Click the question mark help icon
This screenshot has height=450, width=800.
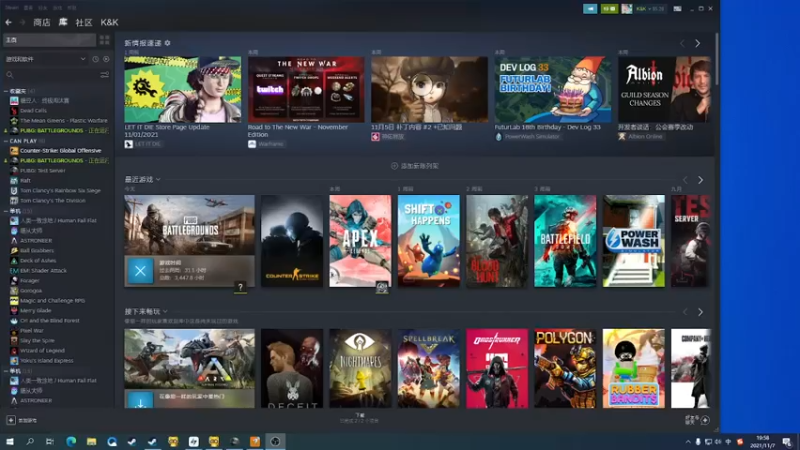click(240, 288)
